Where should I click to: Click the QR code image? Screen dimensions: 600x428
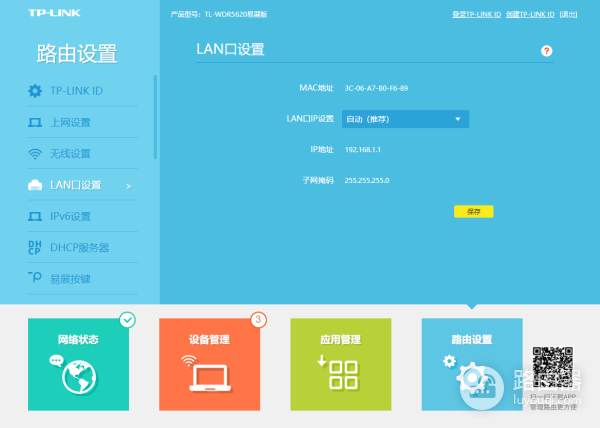point(553,369)
